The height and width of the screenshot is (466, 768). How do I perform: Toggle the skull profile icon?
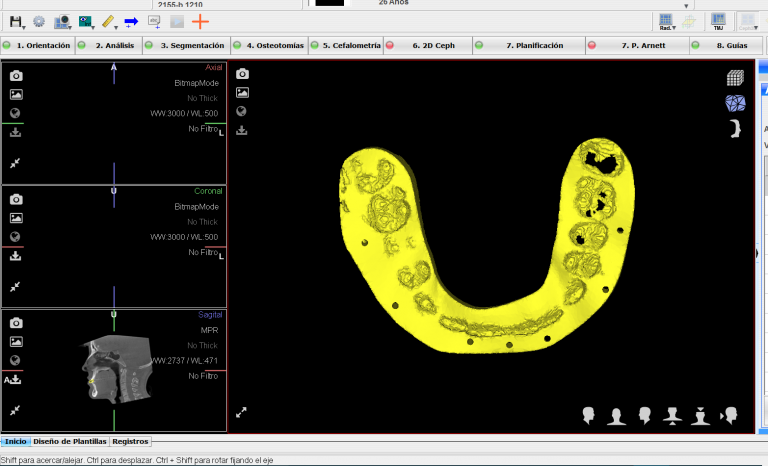pyautogui.click(x=735, y=128)
